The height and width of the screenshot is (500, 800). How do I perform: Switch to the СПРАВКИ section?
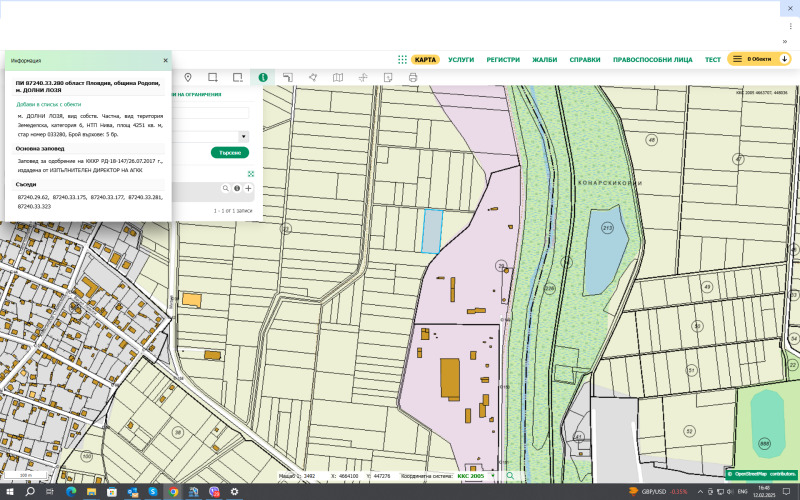[585, 60]
